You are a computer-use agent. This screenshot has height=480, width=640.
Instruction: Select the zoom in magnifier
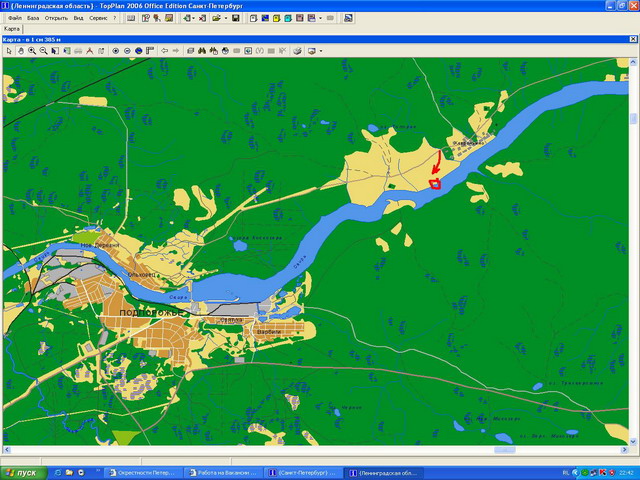click(32, 50)
